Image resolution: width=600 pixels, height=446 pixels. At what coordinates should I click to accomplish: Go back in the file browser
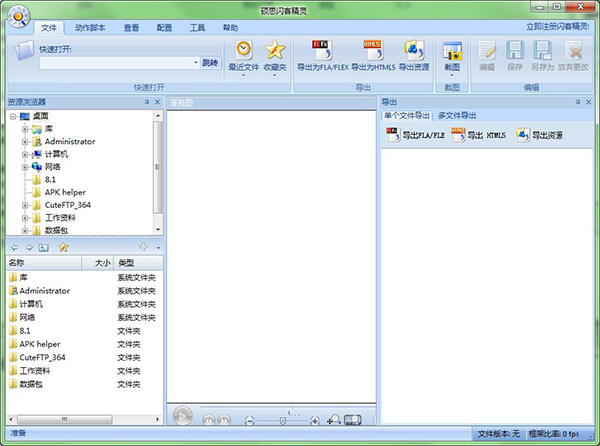(x=15, y=247)
